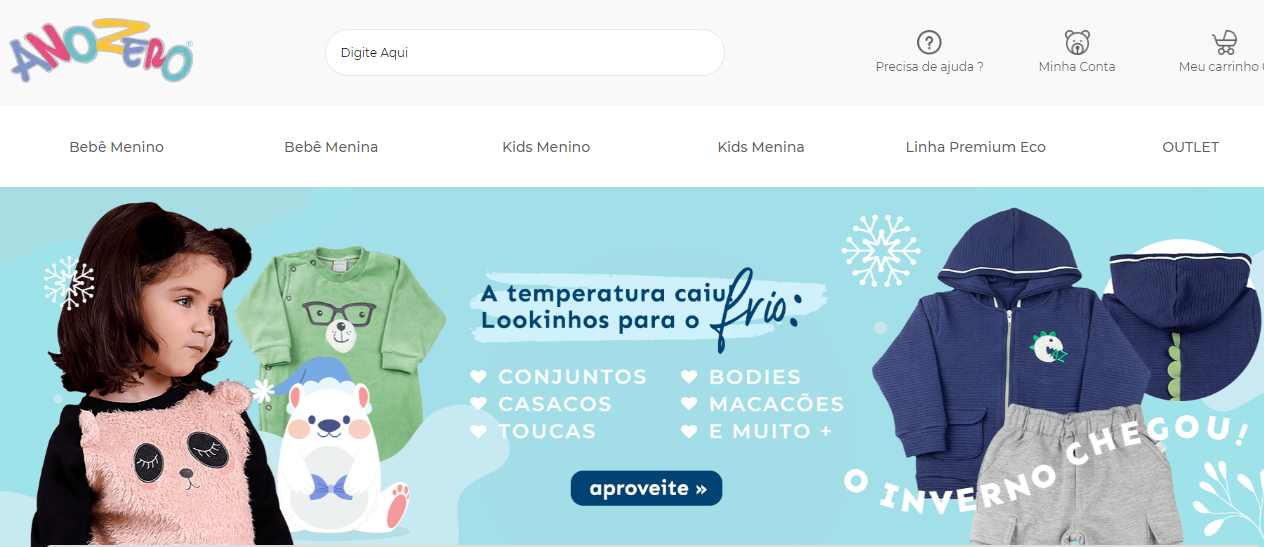
Task: Open the Minha Conta link
Action: [1077, 67]
